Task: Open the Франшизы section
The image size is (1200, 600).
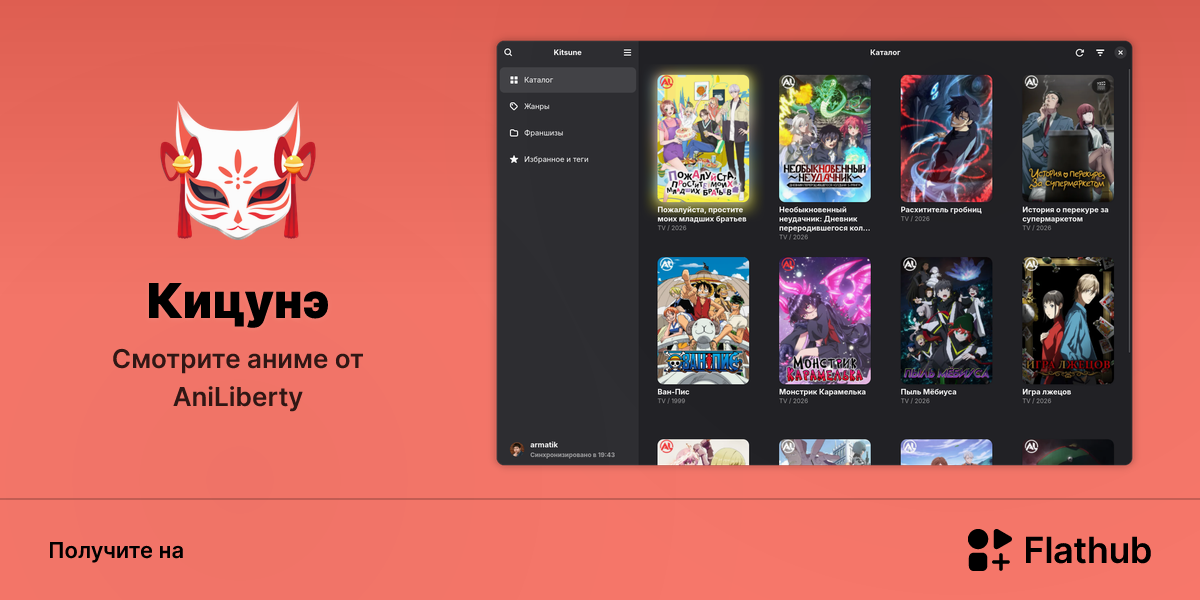Action: tap(568, 133)
